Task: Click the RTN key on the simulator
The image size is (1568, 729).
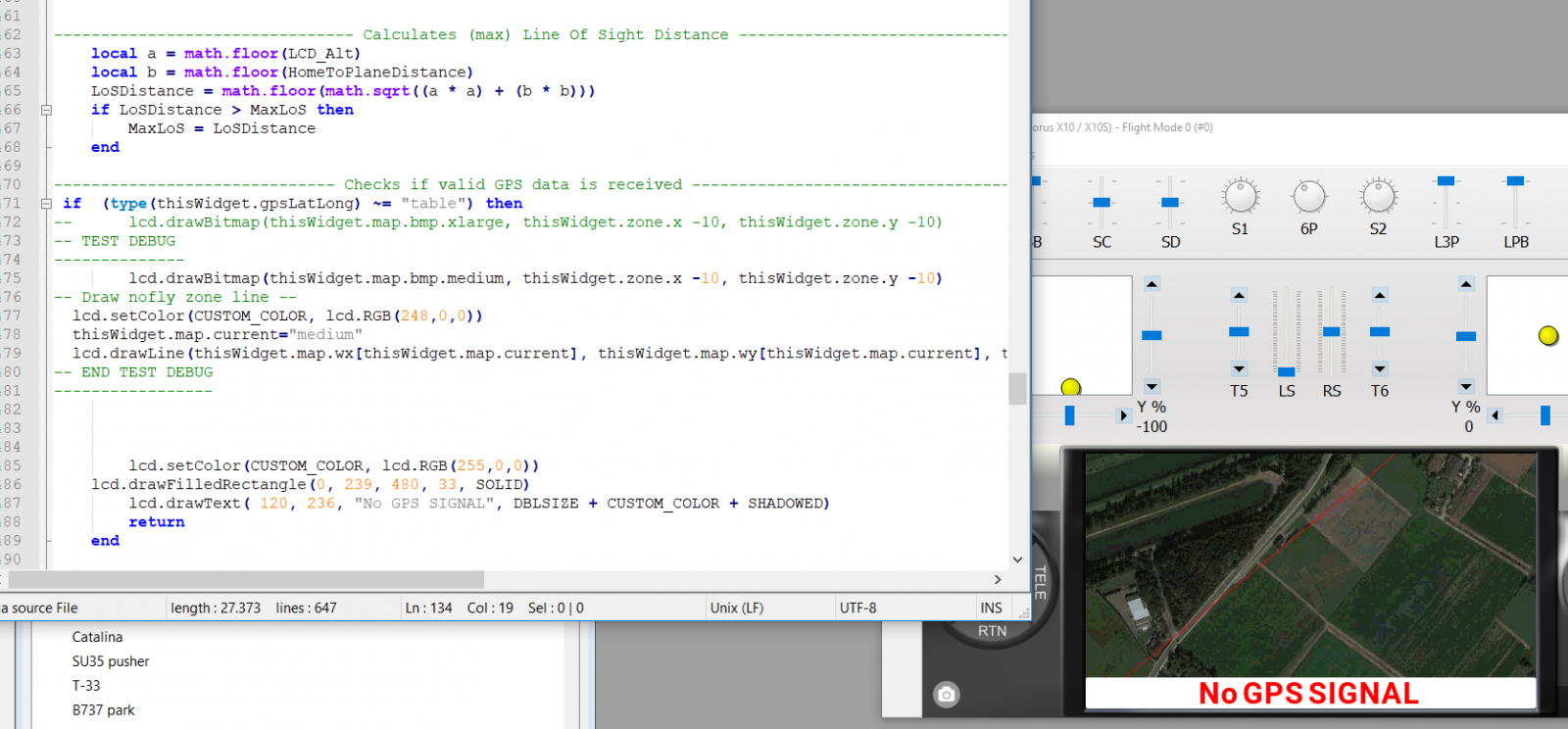Action: pos(992,631)
